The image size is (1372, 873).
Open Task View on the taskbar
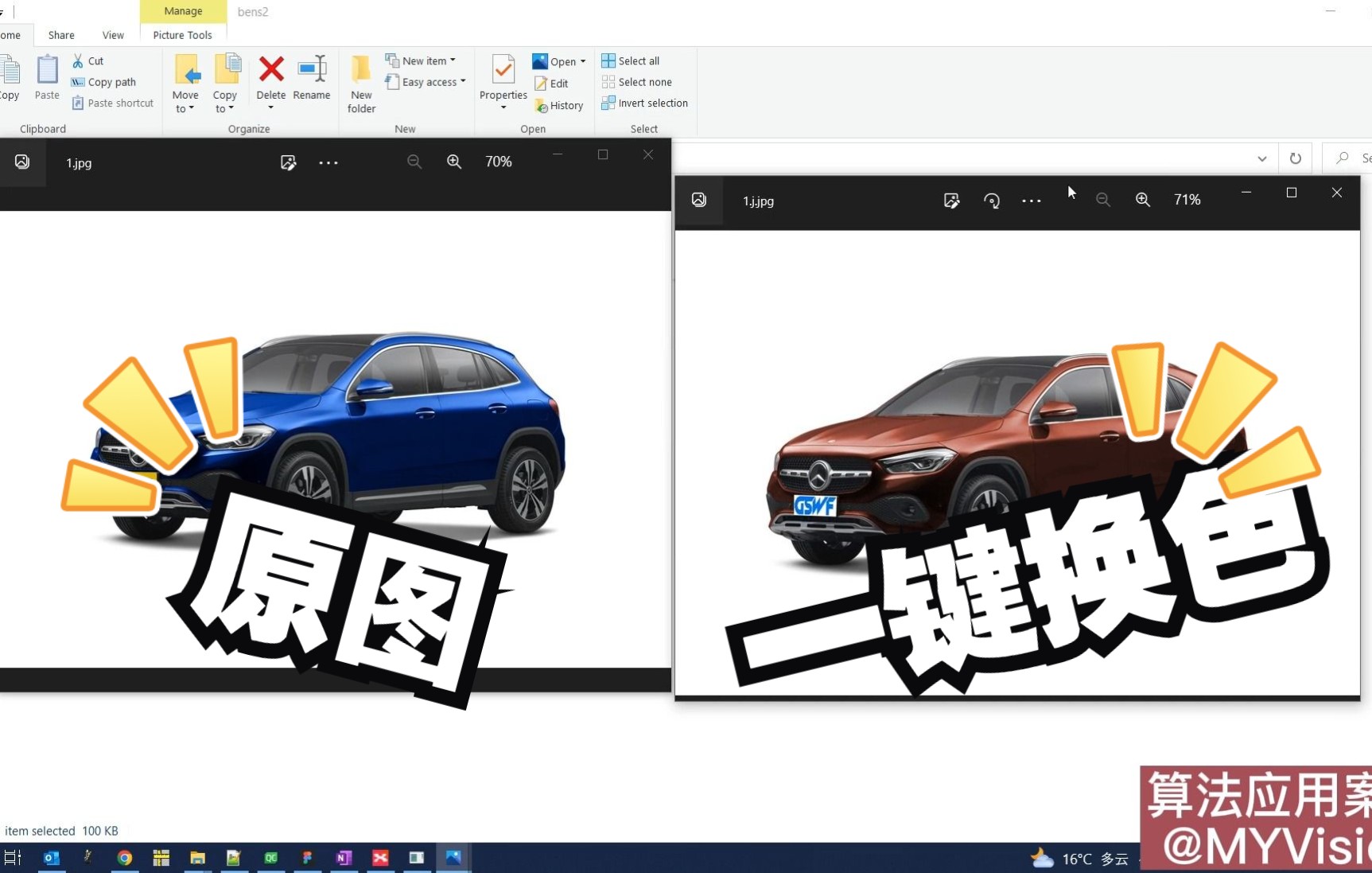13,858
